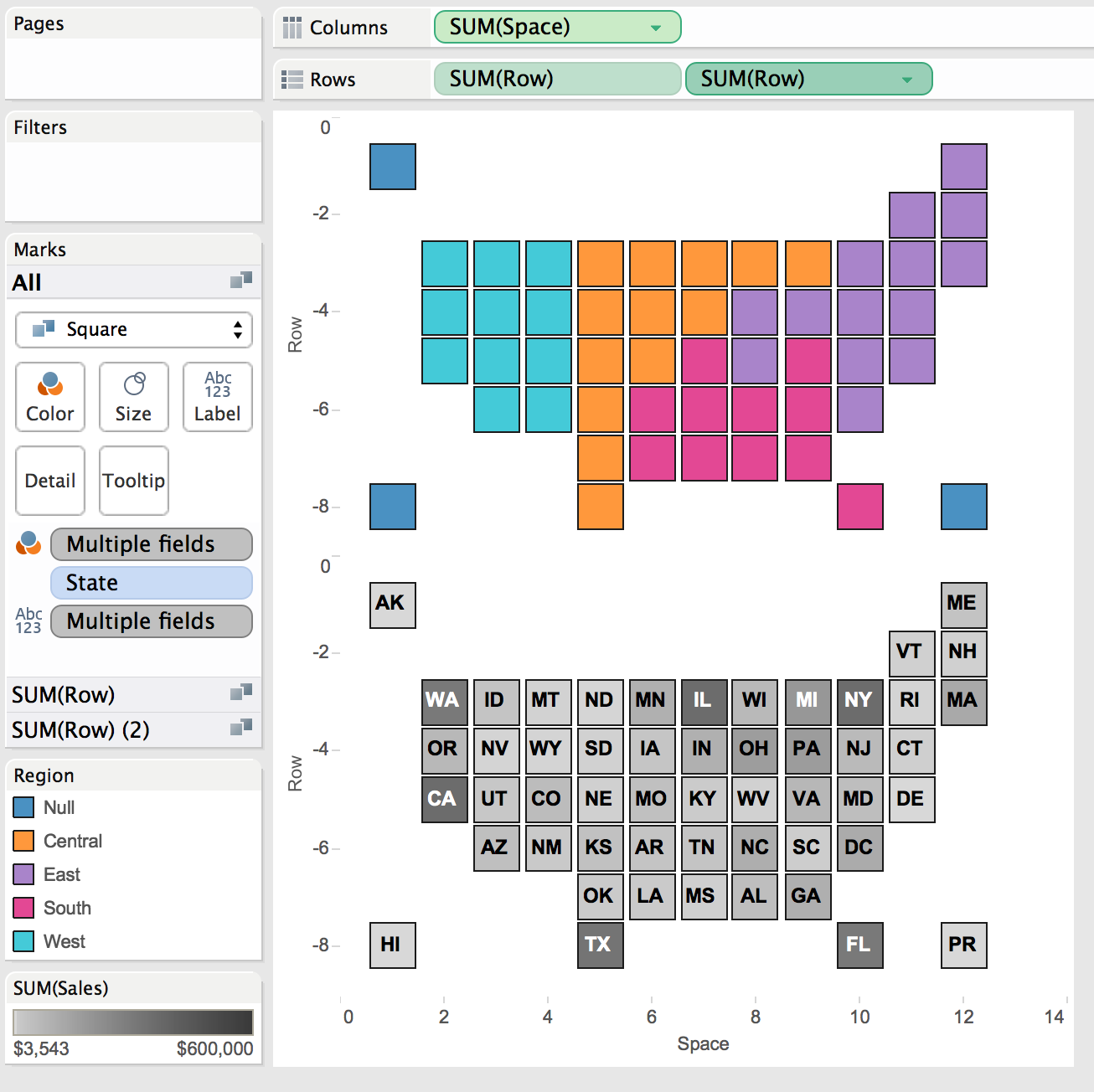Viewport: 1094px width, 1092px height.
Task: Switch to the All tab in Marks card
Action: coord(26,282)
